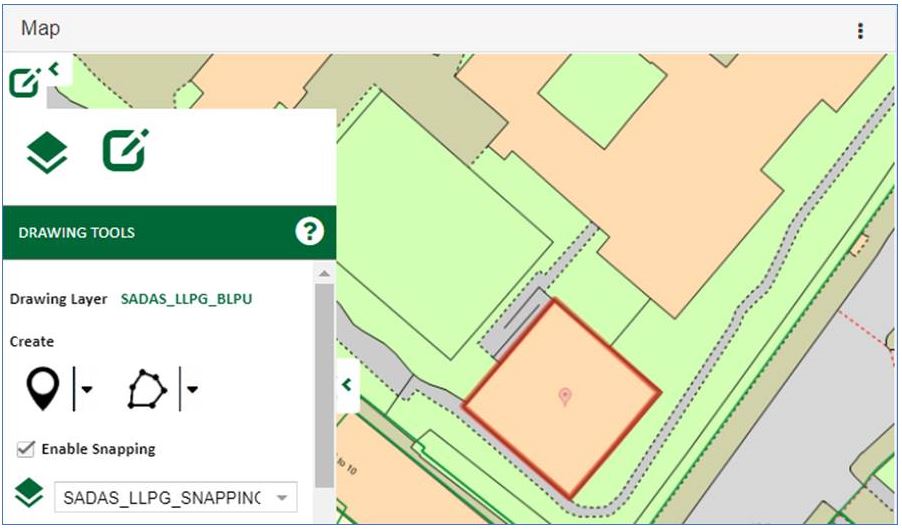Open the Drawing Tools edit tab icon
Viewport: 902px width, 529px height.
(125, 150)
